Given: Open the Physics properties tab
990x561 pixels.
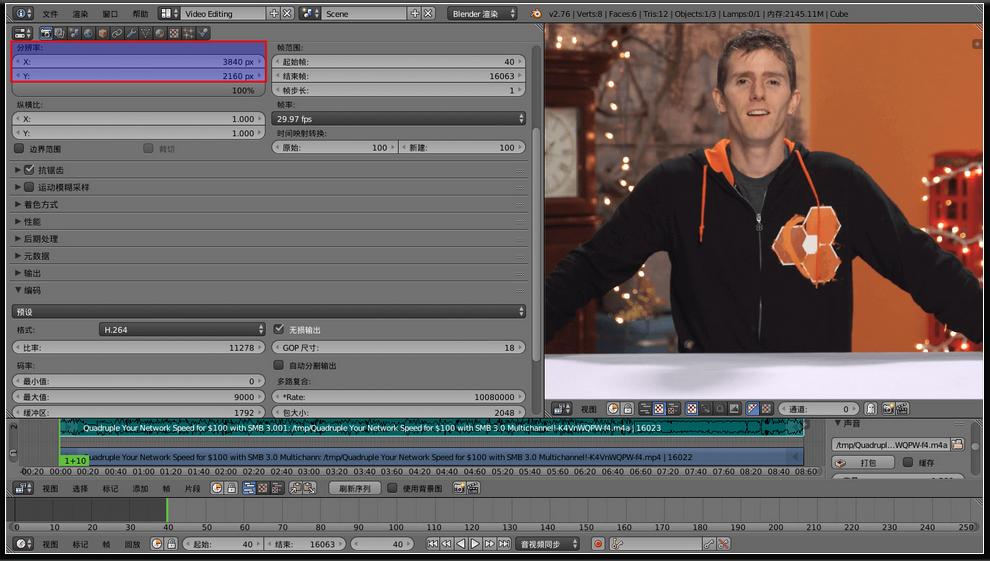Looking at the screenshot, I should coord(203,33).
